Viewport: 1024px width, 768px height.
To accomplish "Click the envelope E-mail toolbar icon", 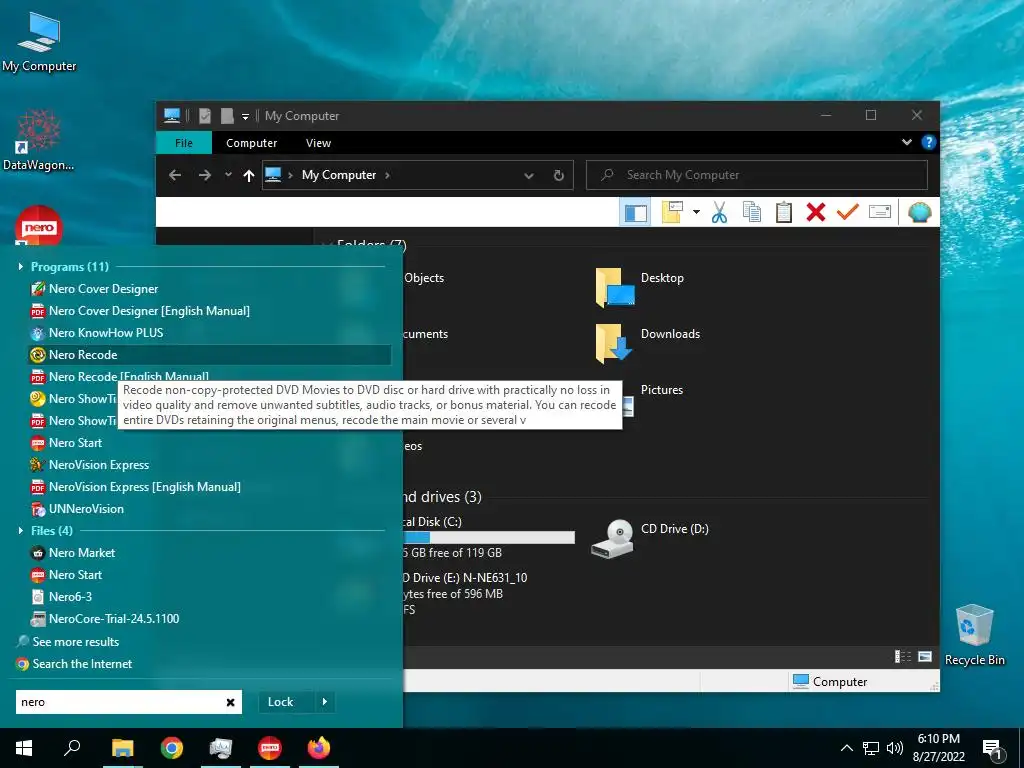I will click(x=880, y=212).
